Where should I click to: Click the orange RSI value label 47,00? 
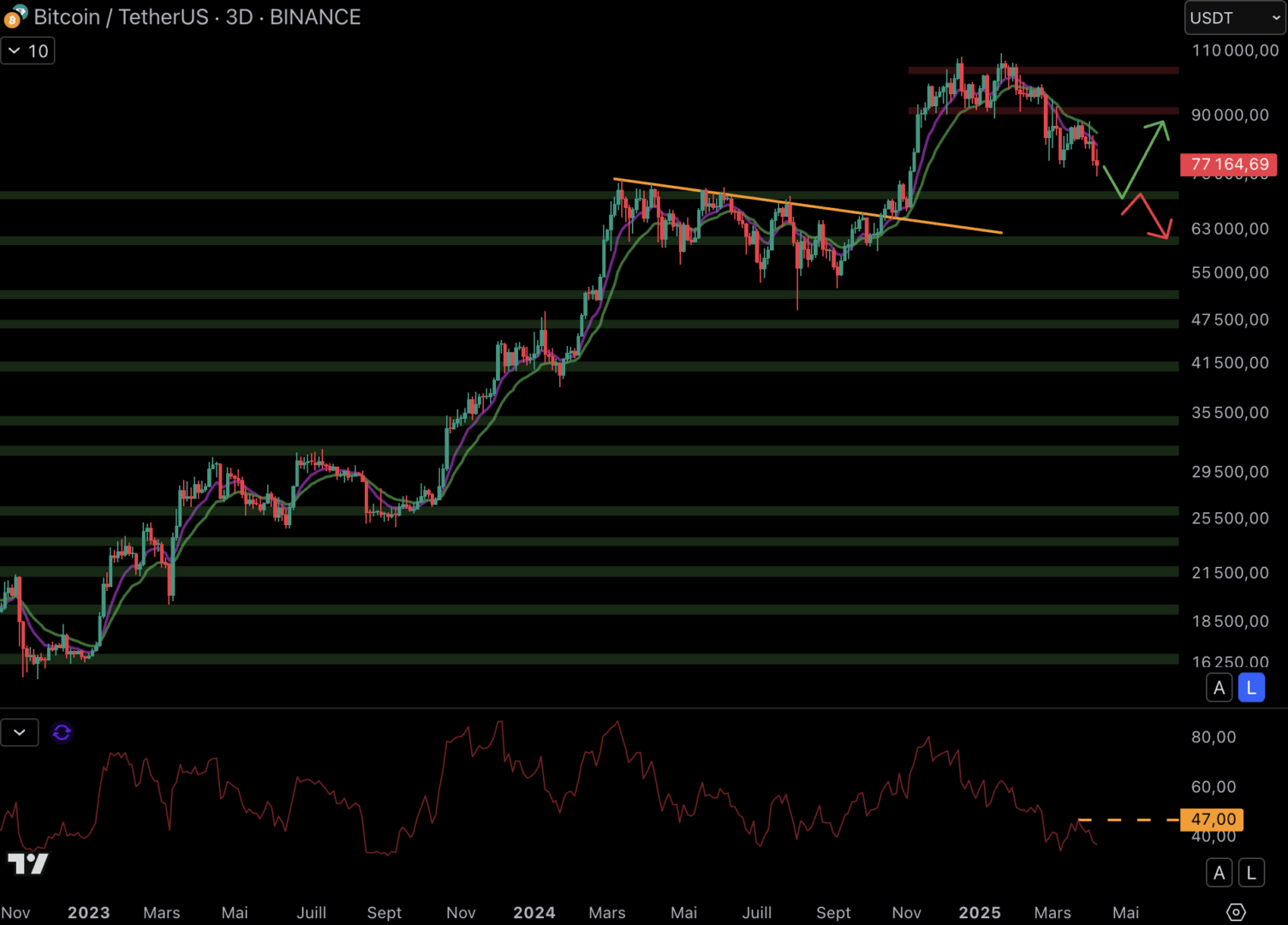1212,820
